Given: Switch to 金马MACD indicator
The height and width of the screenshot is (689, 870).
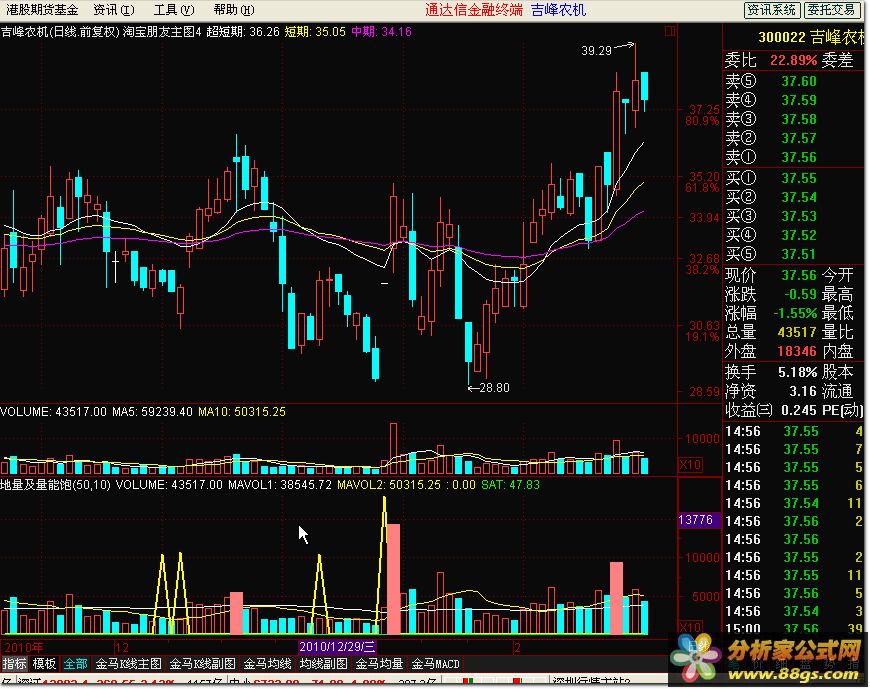Looking at the screenshot, I should pyautogui.click(x=436, y=663).
